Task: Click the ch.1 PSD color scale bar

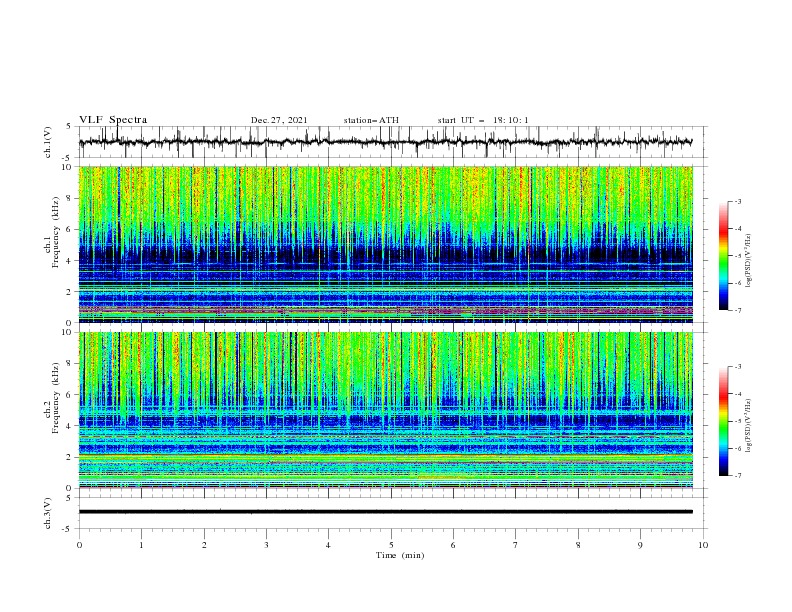Action: point(724,255)
